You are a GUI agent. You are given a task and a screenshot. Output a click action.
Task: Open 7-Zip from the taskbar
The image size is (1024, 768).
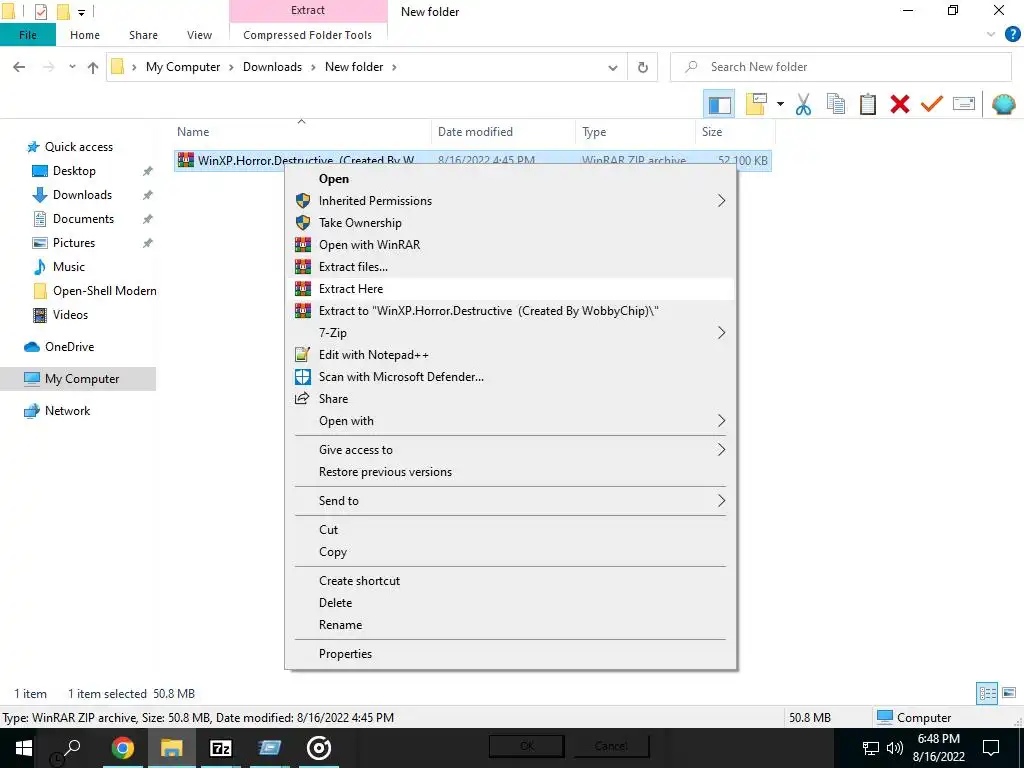click(x=220, y=748)
